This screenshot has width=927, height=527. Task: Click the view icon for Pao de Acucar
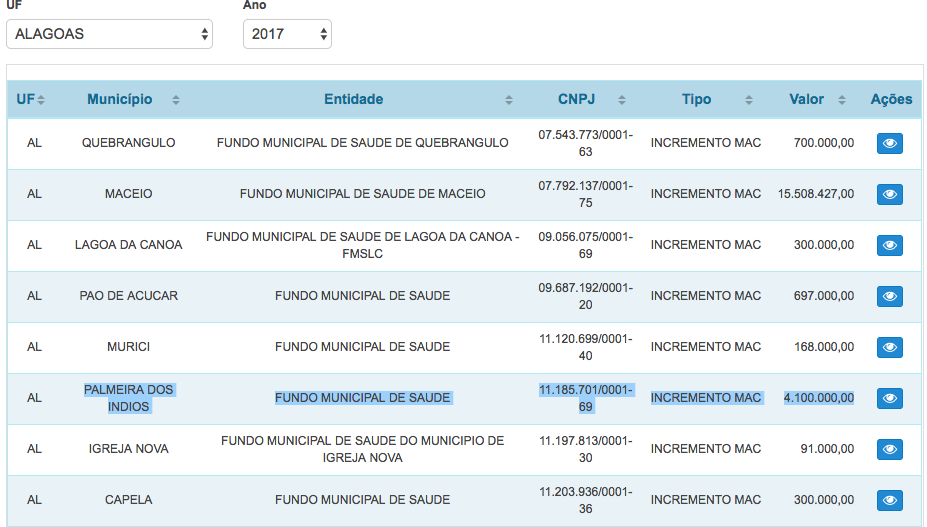[x=889, y=296]
